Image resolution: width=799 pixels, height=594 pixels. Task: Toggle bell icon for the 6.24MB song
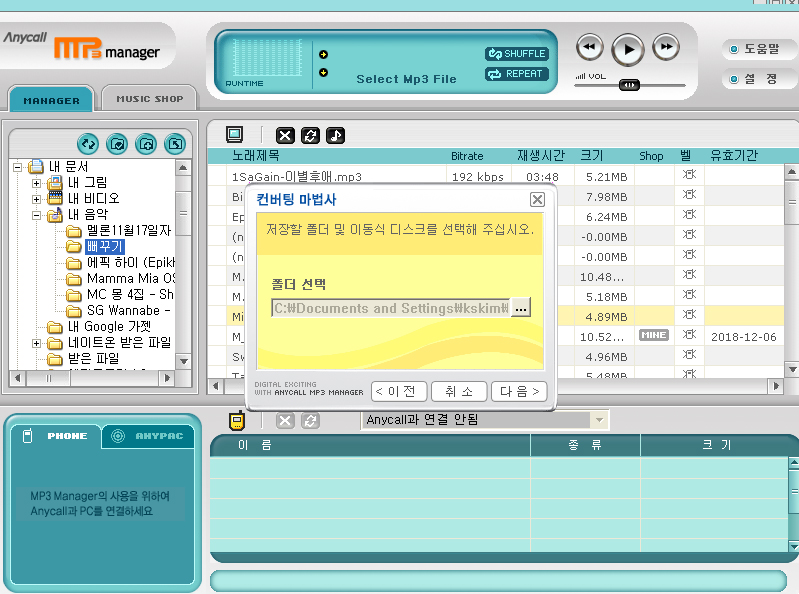tap(689, 214)
